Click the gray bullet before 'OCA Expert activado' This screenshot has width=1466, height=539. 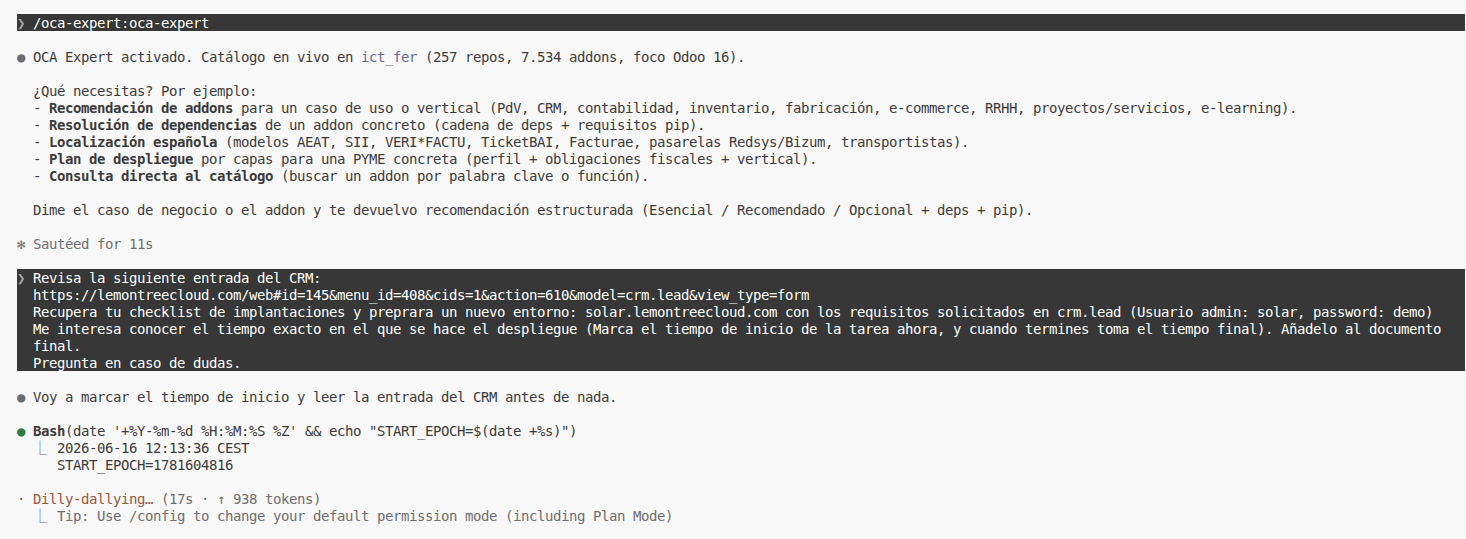(x=21, y=58)
